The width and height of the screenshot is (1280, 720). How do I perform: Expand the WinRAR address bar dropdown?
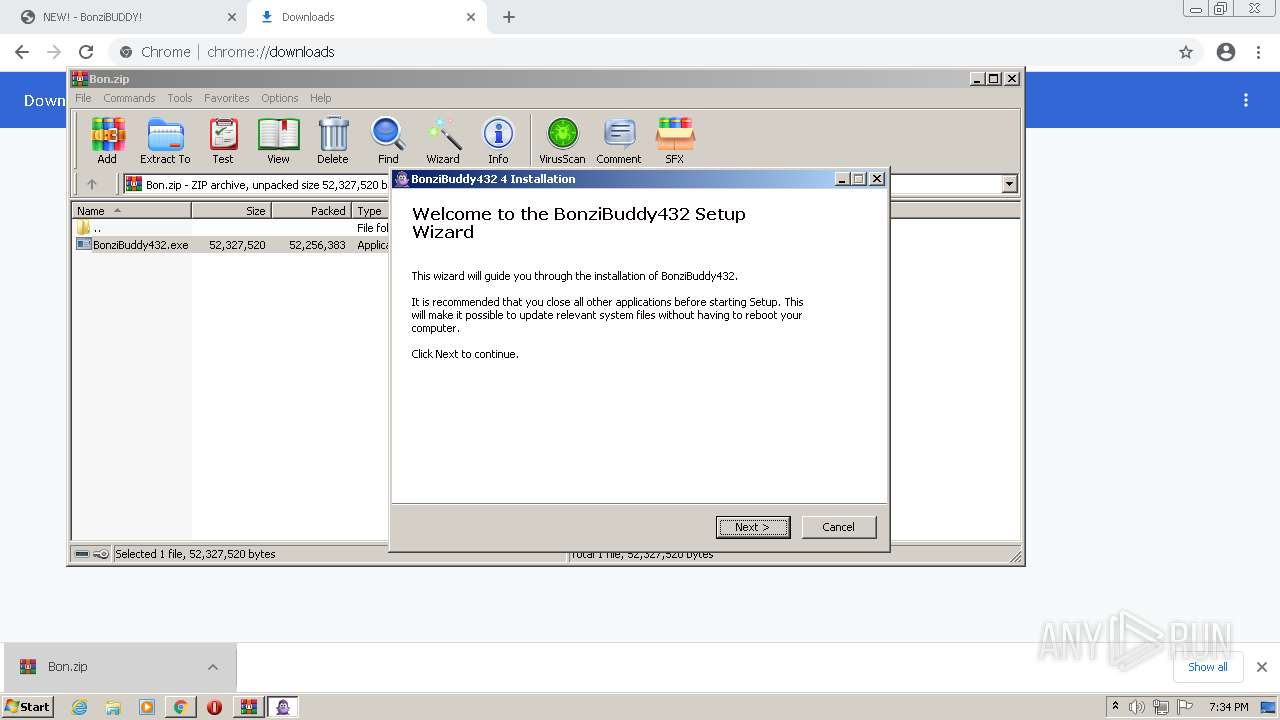[x=1009, y=184]
